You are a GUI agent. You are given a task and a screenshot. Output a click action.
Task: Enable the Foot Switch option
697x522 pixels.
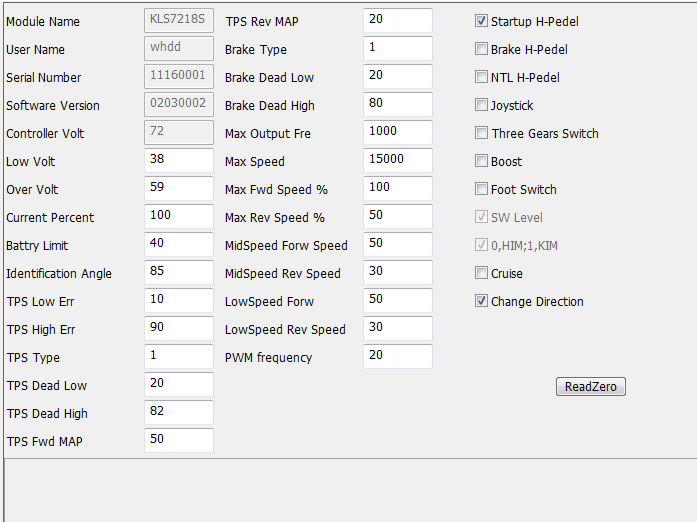(x=482, y=189)
